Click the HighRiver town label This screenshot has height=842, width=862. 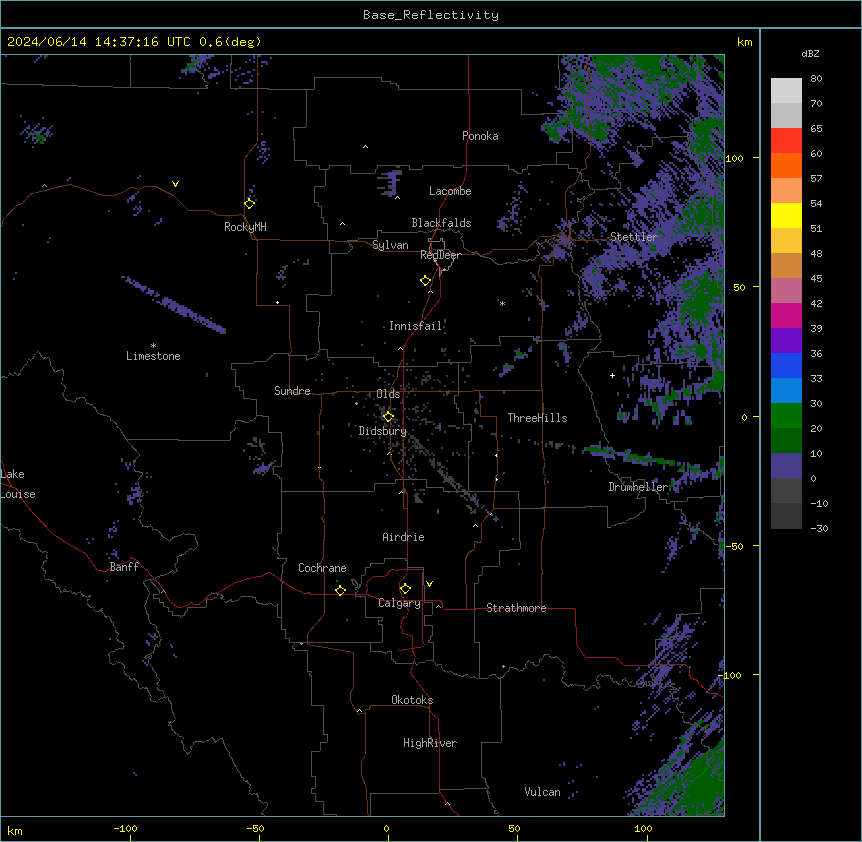[x=430, y=743]
